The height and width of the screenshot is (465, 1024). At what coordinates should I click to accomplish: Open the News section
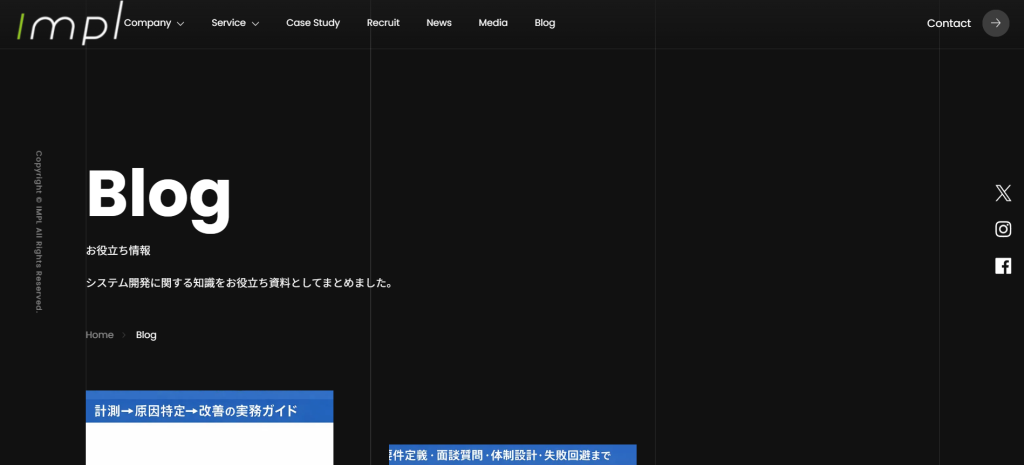439,23
